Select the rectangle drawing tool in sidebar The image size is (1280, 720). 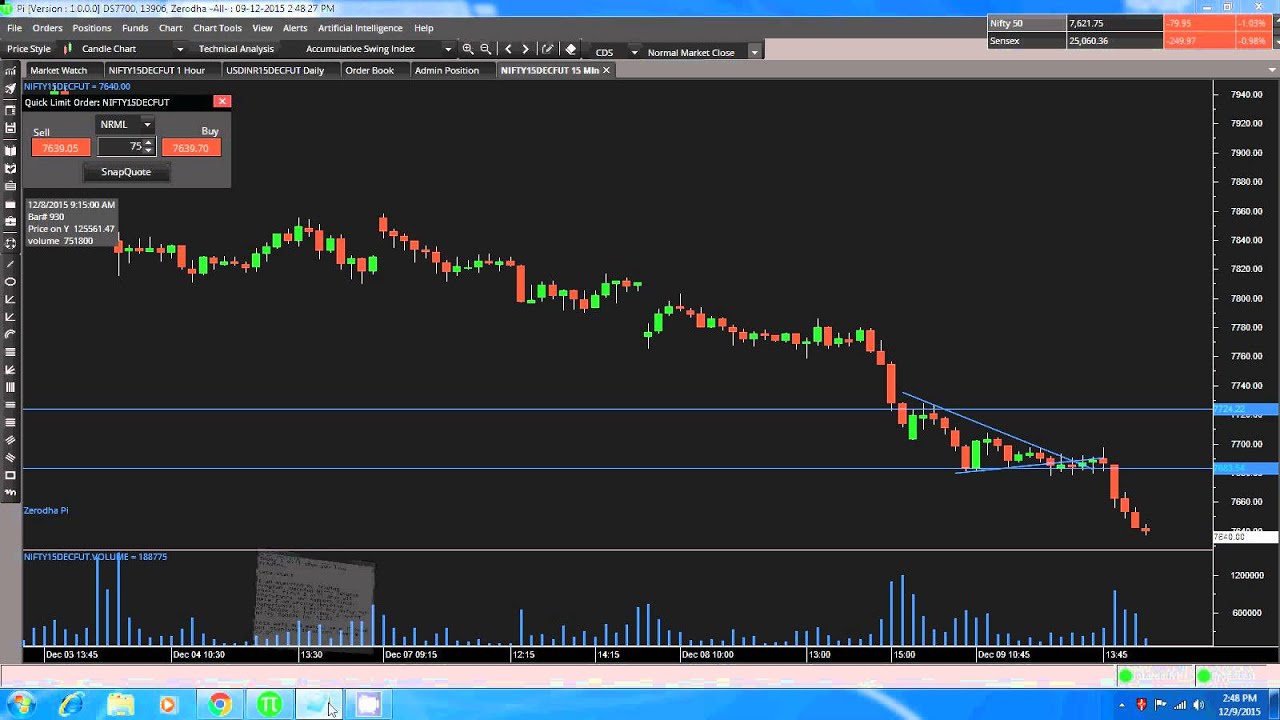(x=11, y=475)
